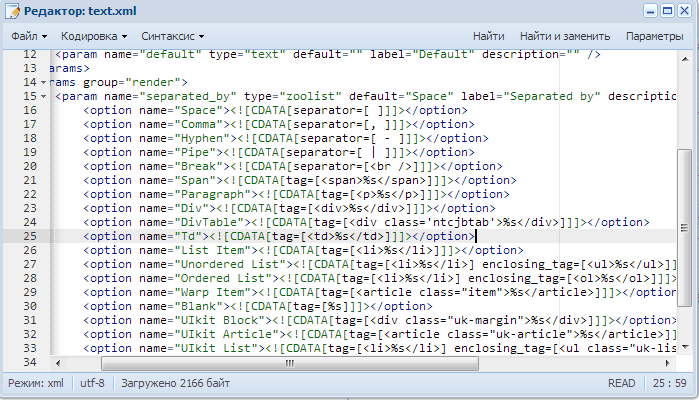Screen dimensions: 699x400
Task: Collapse the code fold at line 15
Action: [x=43, y=96]
